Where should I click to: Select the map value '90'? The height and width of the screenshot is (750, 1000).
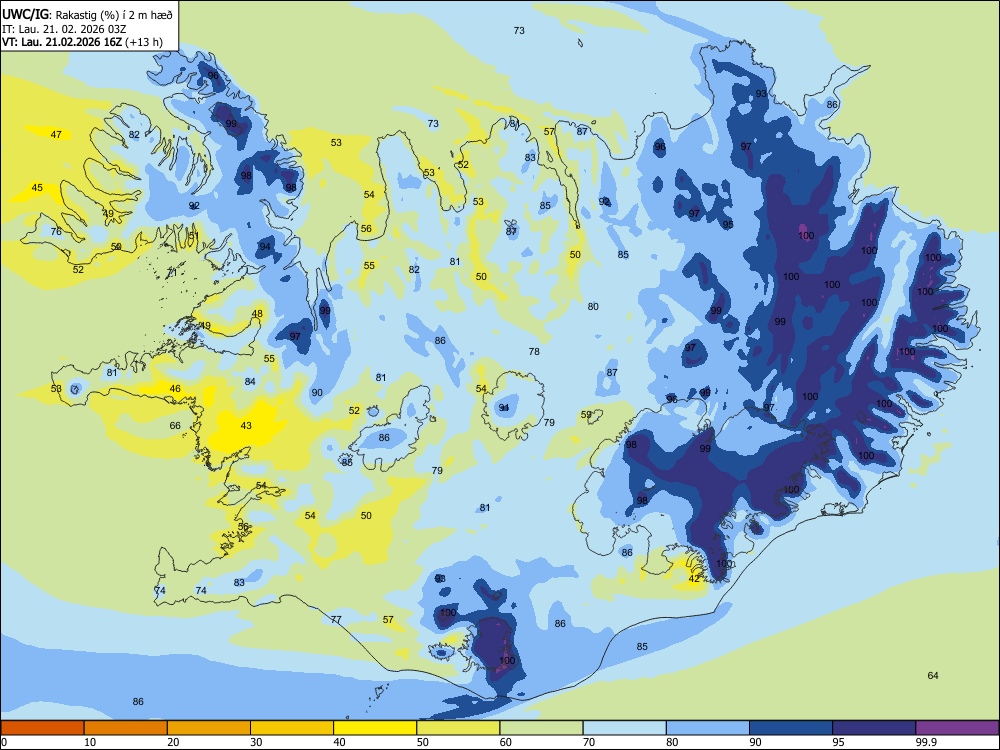(317, 393)
